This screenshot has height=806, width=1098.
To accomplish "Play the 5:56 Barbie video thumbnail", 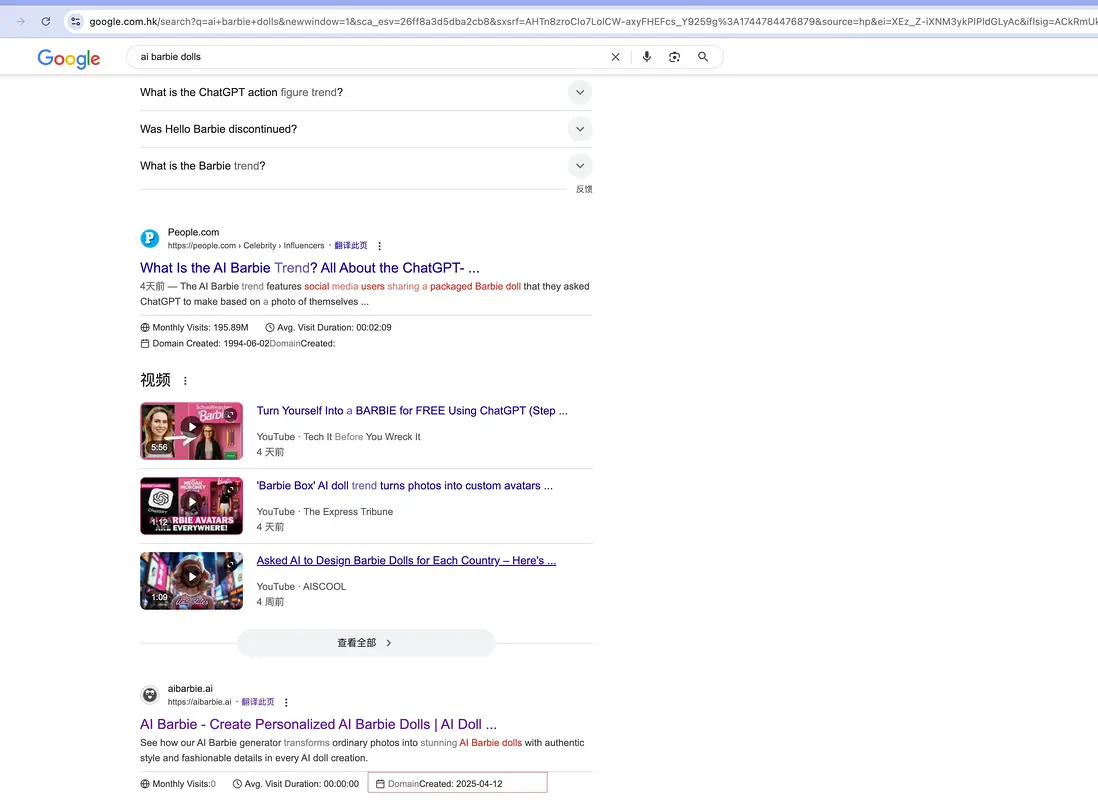I will click(191, 431).
